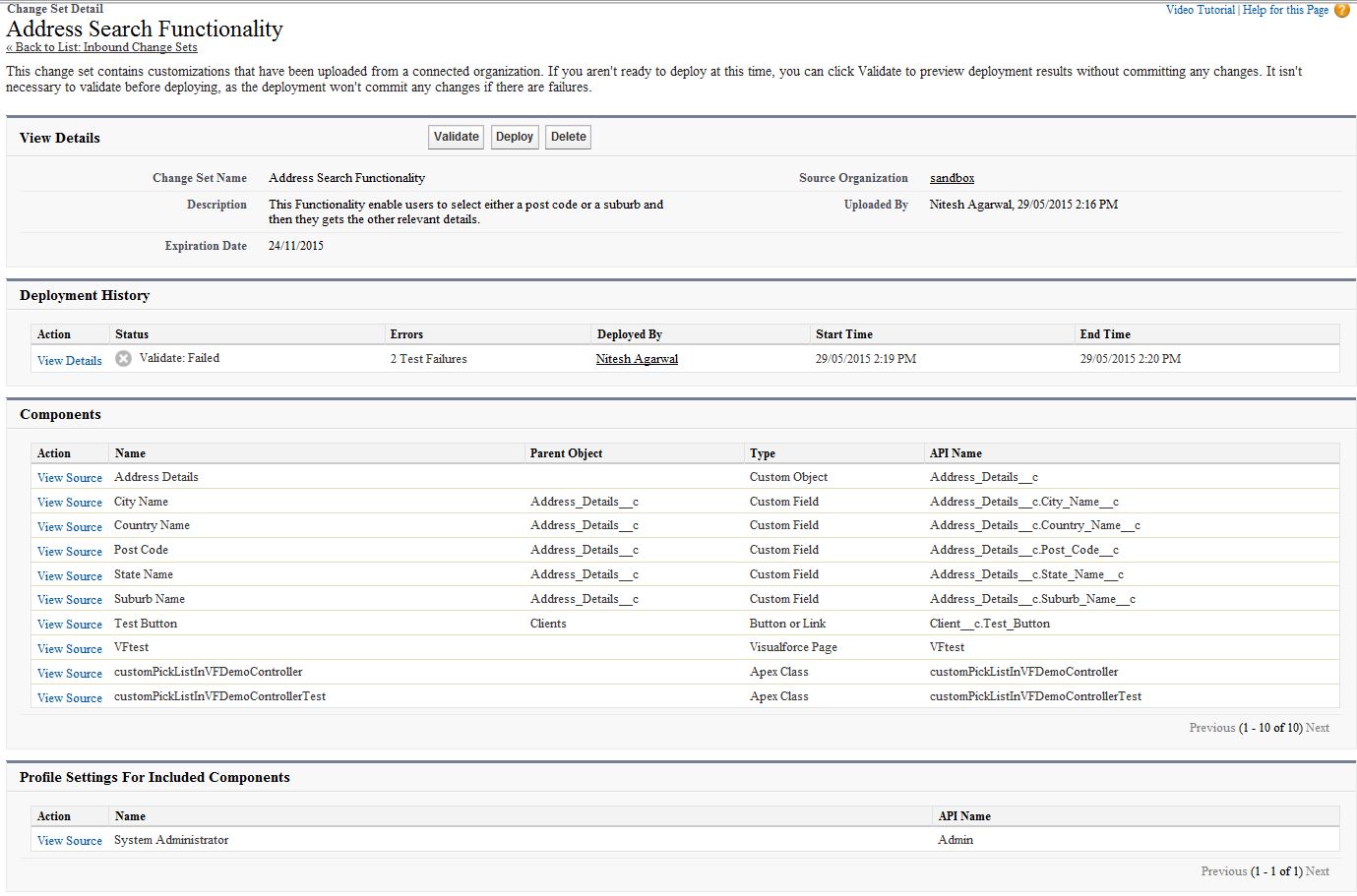Viewport: 1357px width, 896px height.
Task: View Details of failed validation
Action: (69, 361)
